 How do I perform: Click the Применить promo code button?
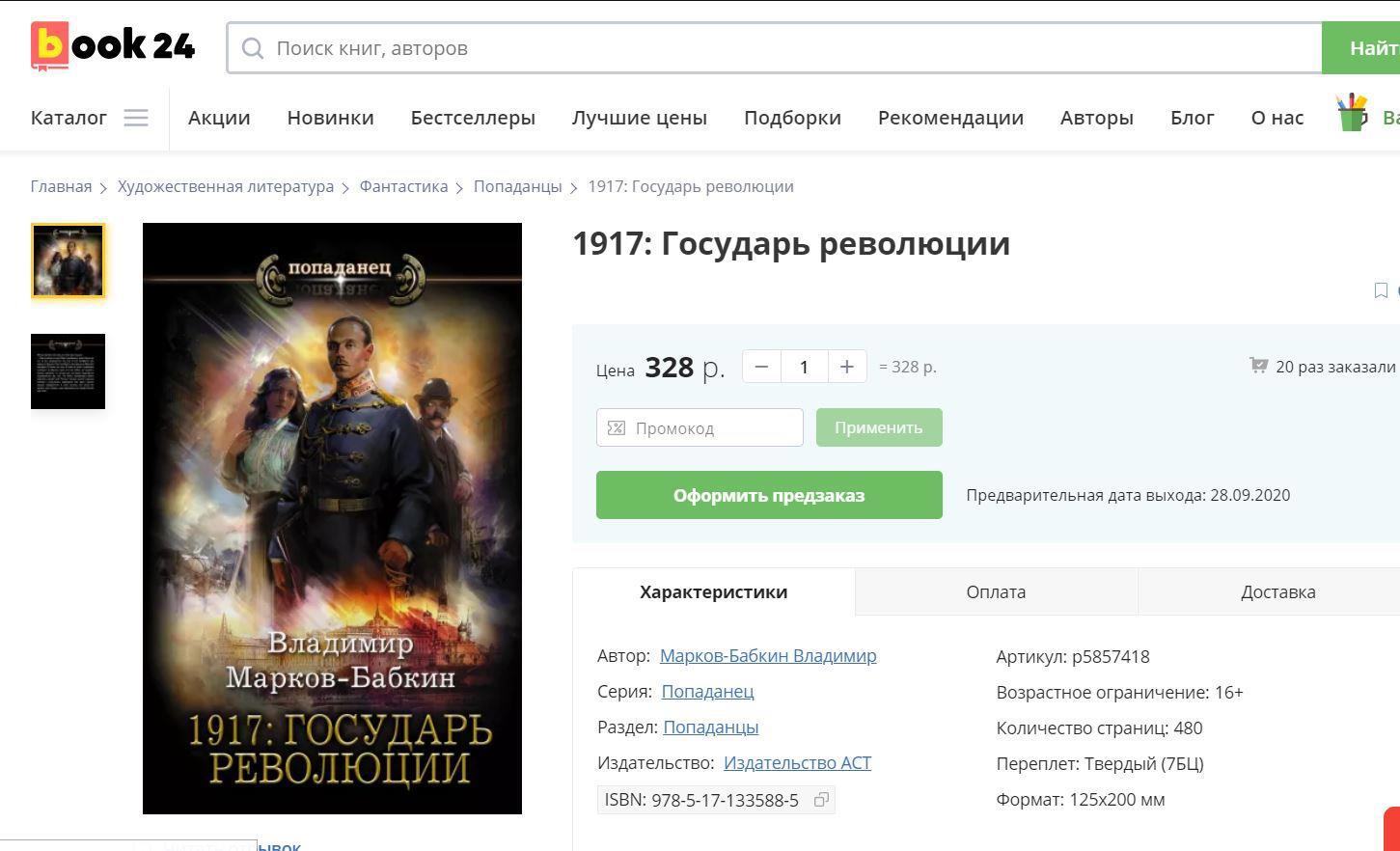879,427
